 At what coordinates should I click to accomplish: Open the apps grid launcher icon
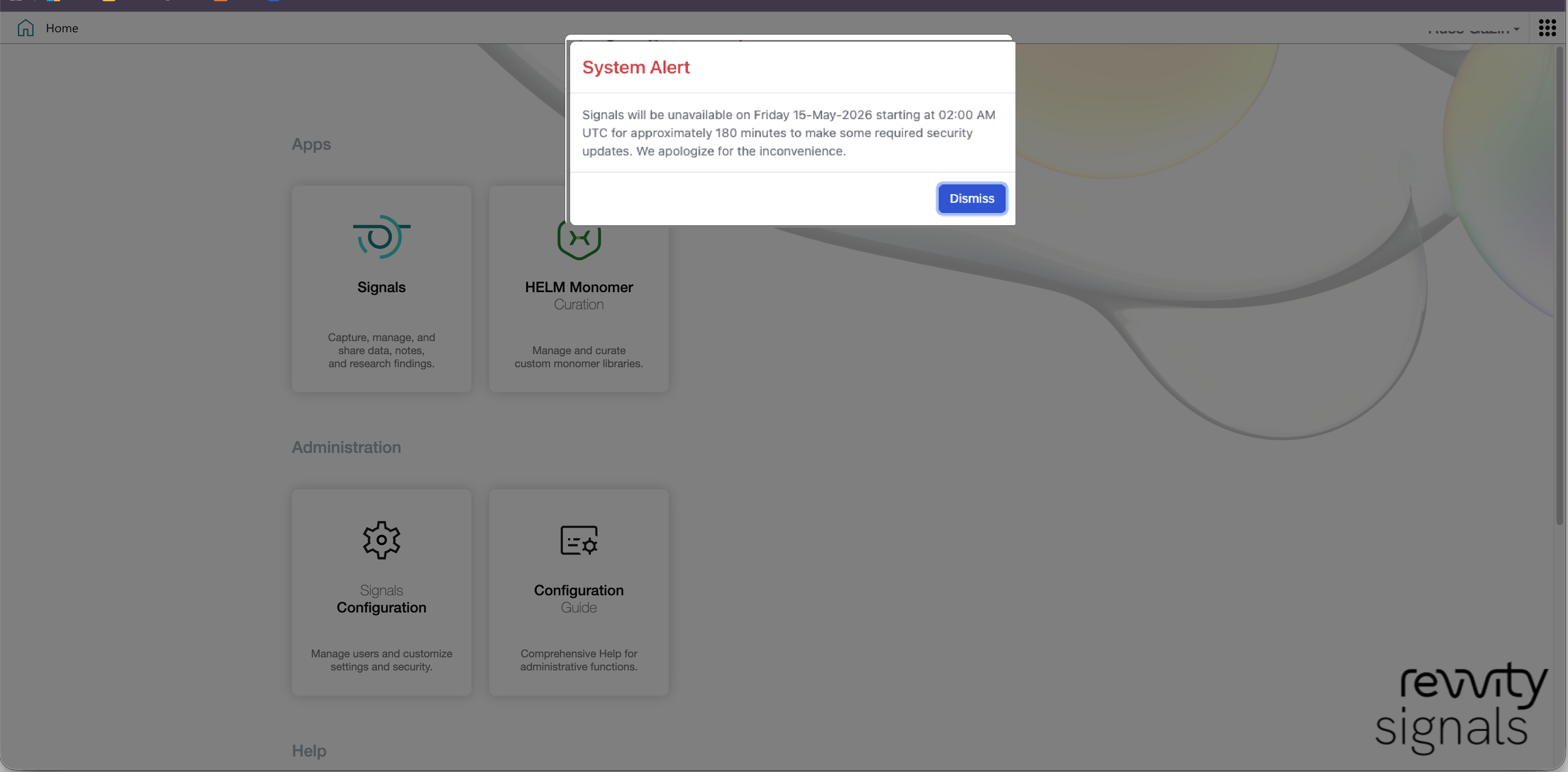(x=1547, y=28)
